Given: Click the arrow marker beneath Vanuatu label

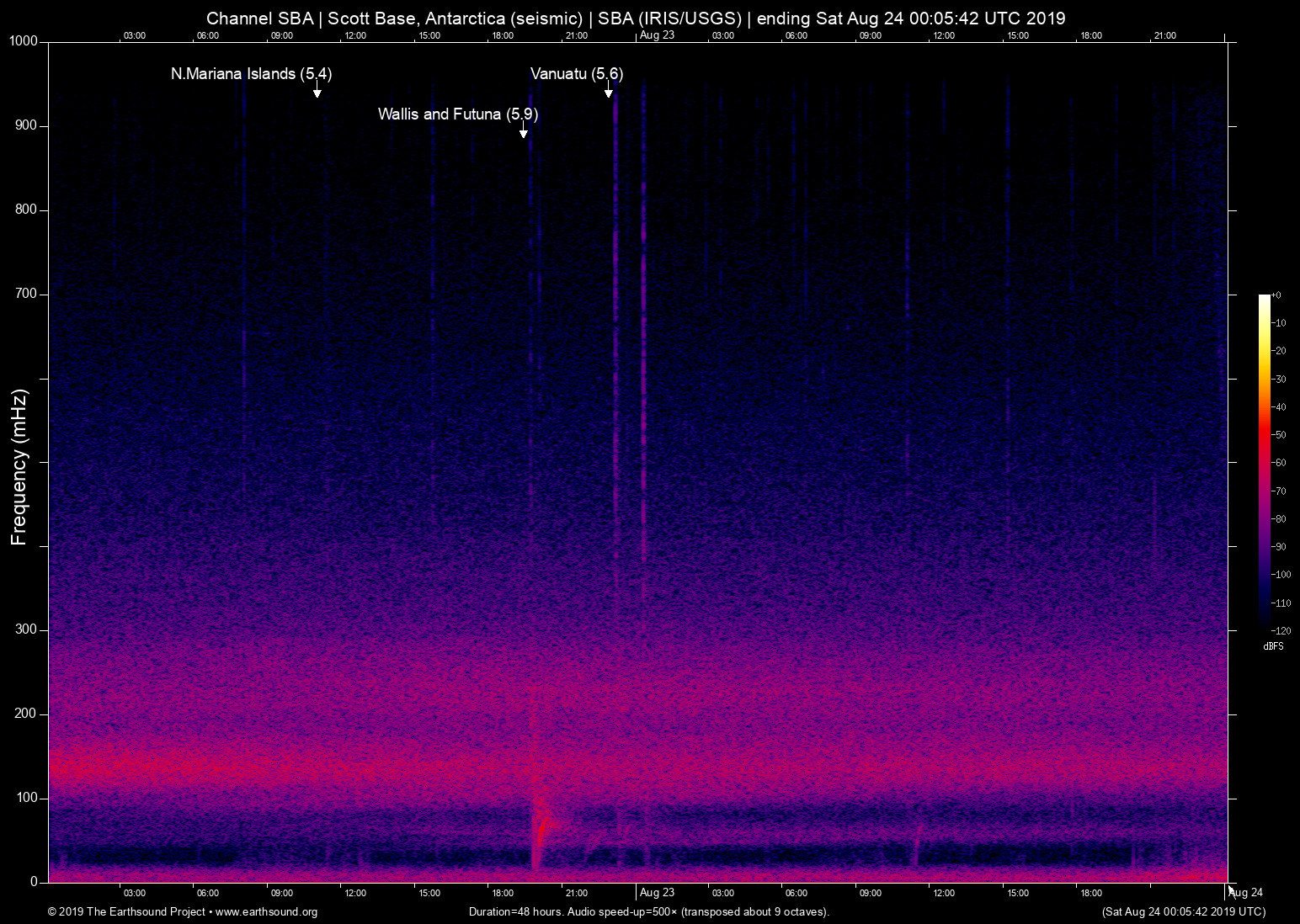Looking at the screenshot, I should tap(608, 93).
